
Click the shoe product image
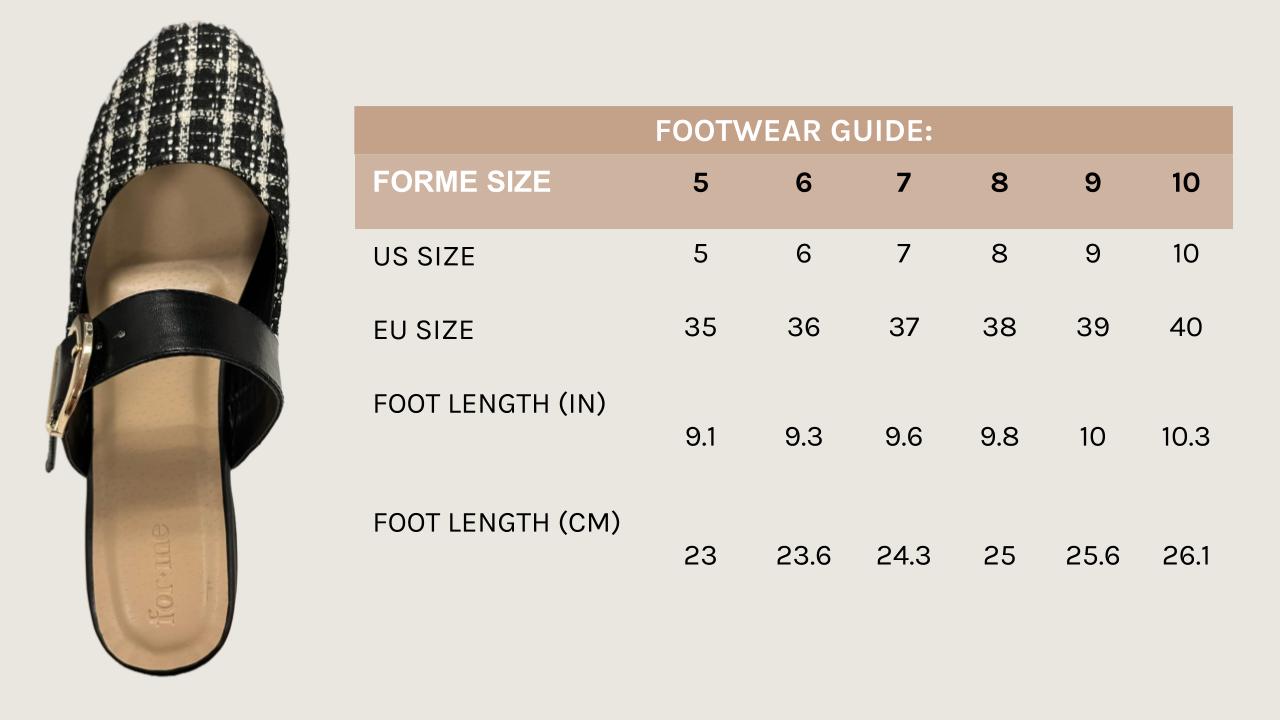pyautogui.click(x=168, y=347)
